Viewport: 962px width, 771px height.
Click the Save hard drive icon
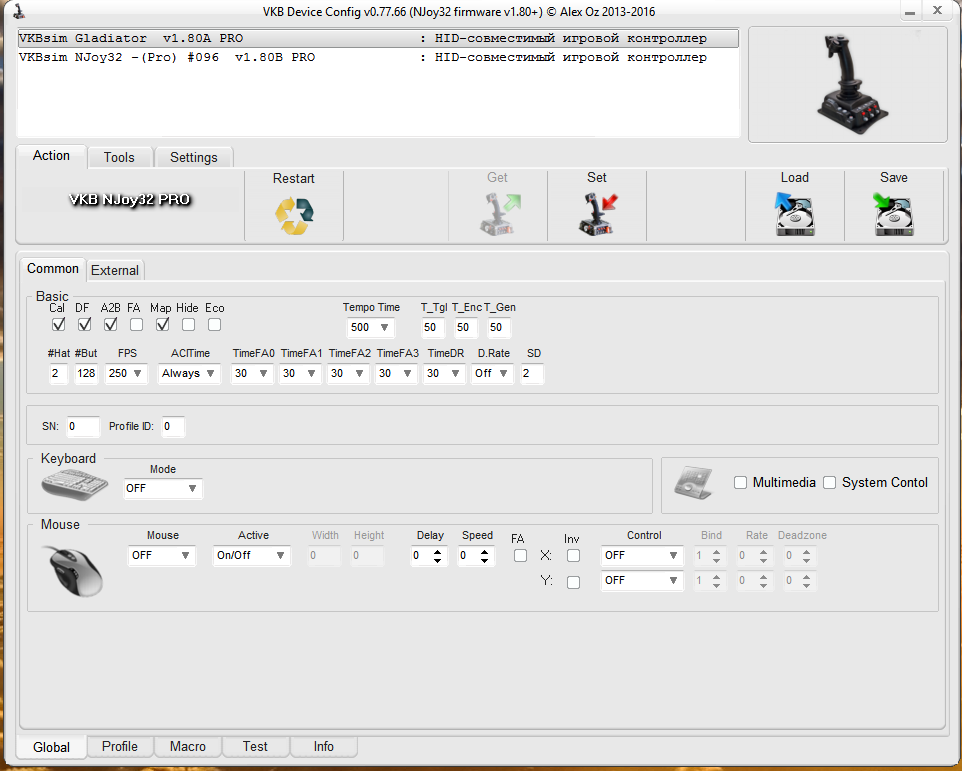tap(893, 214)
